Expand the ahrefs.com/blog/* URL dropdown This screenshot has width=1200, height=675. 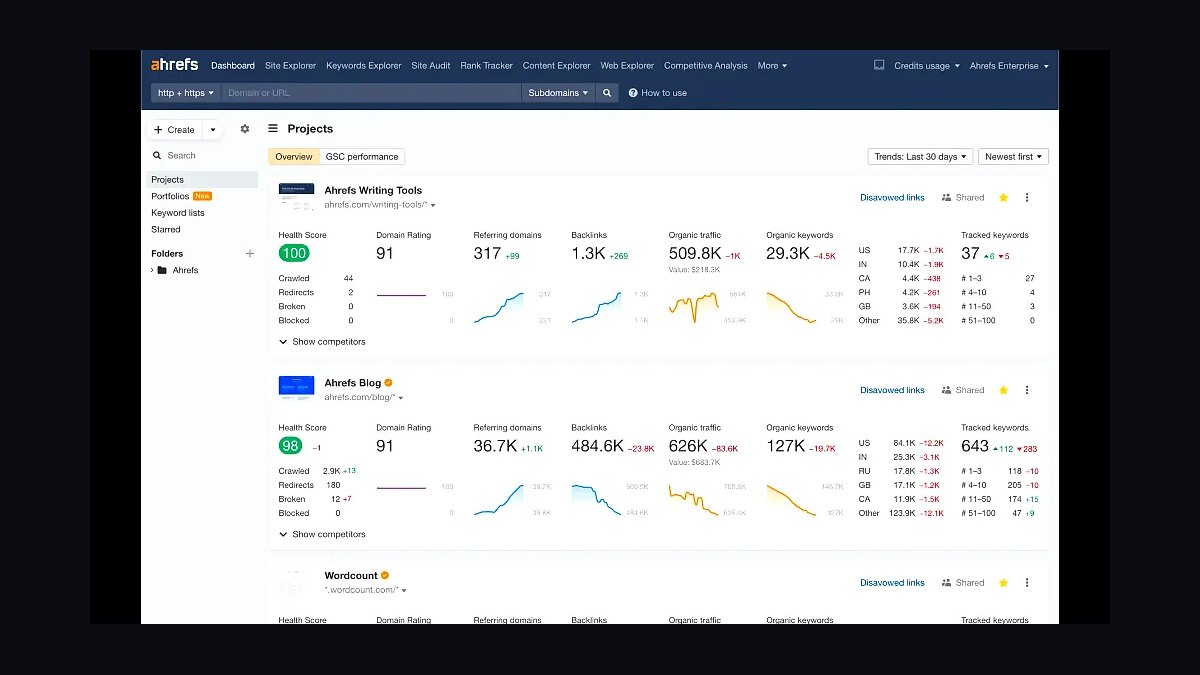(x=401, y=398)
